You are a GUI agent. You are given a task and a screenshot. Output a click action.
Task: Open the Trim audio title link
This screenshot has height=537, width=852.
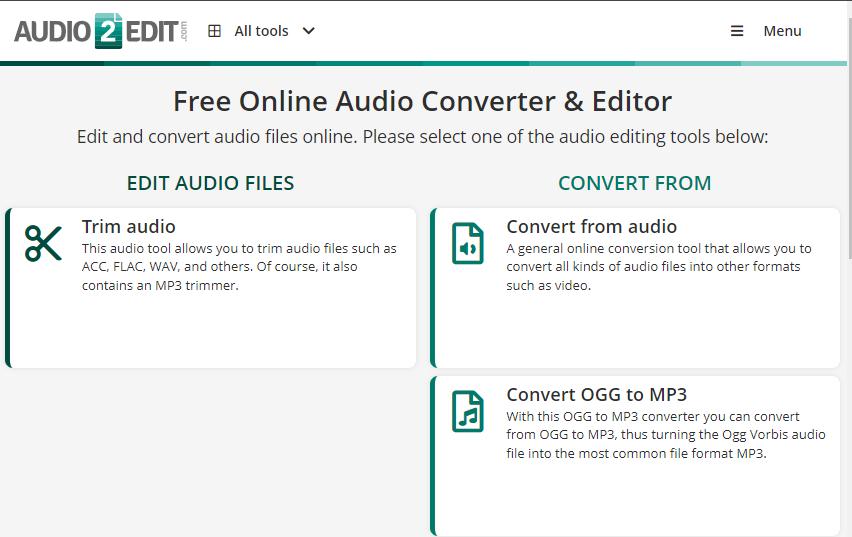pos(129,227)
